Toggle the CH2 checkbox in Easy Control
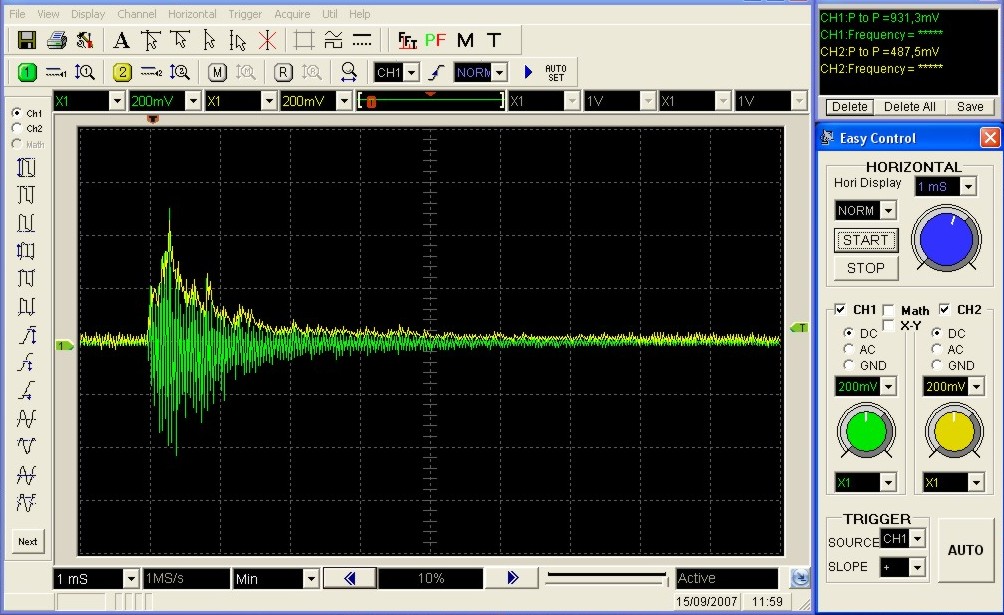 pyautogui.click(x=944, y=309)
